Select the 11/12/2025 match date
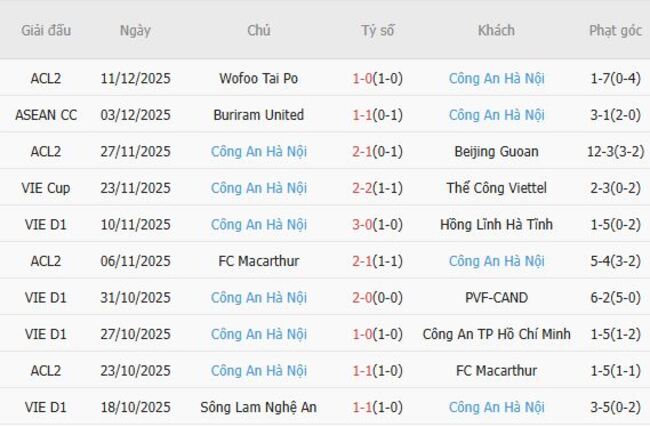 pos(135,78)
